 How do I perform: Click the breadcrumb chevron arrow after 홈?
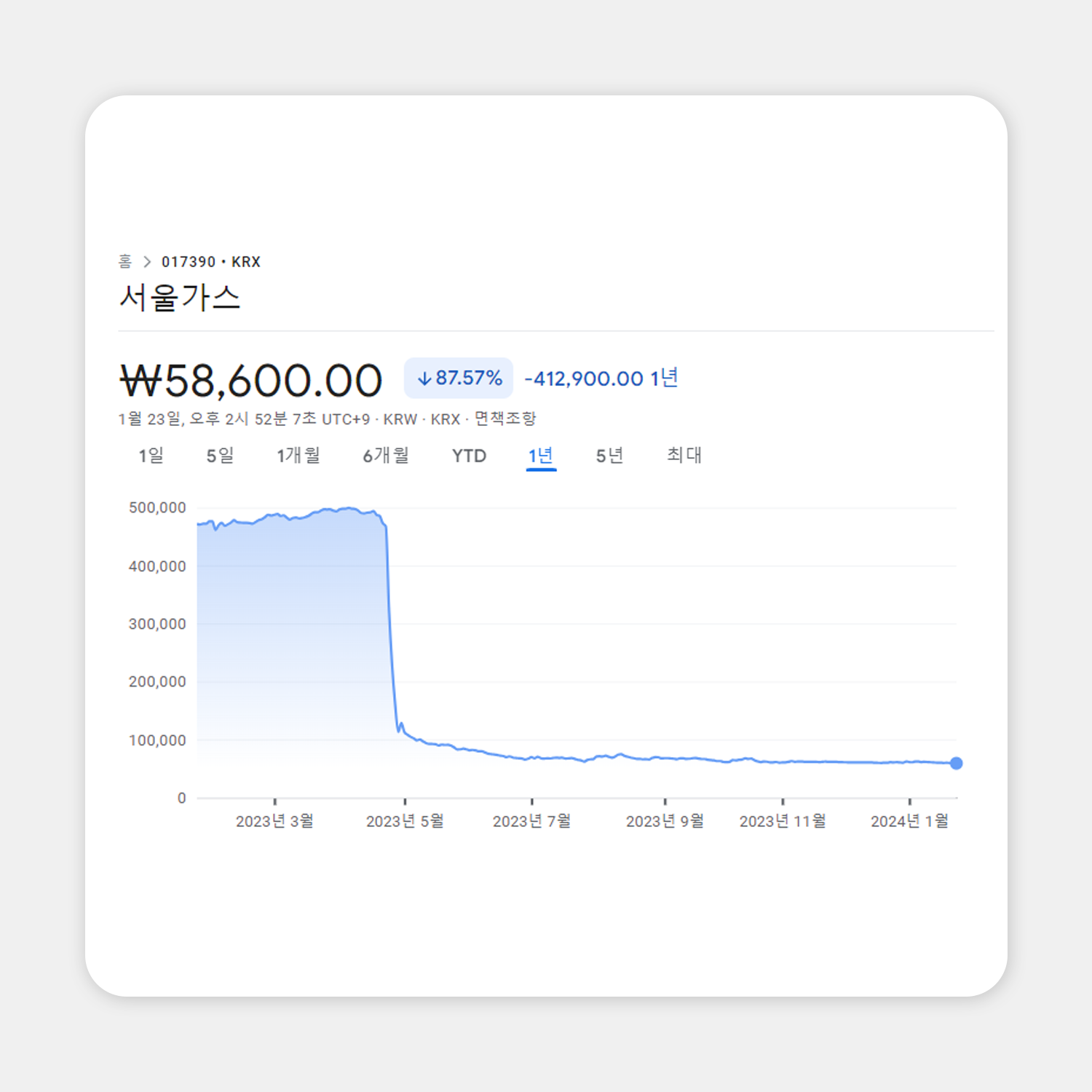[x=147, y=261]
